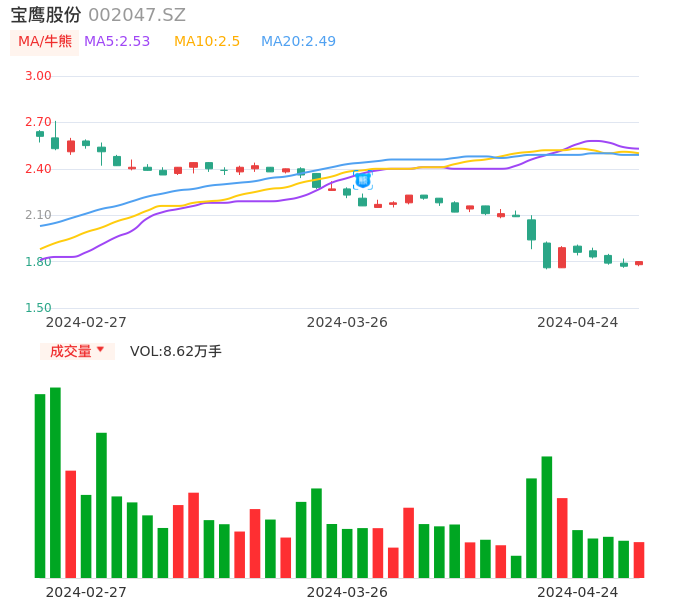The width and height of the screenshot is (686, 606).
Task: Click the ticker code 002047.SZ
Action: click(x=137, y=15)
